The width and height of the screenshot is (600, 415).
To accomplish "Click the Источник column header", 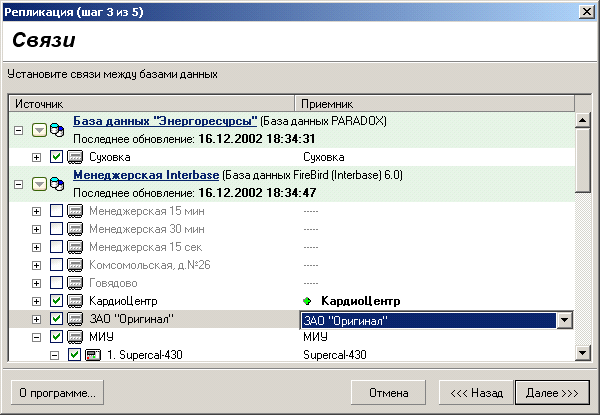I will pos(152,104).
